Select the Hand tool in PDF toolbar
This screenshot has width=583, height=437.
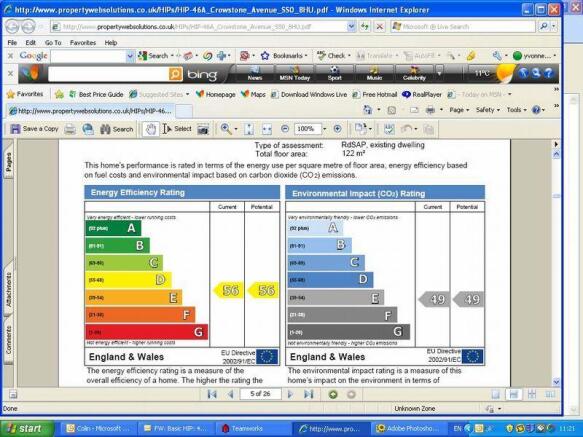[x=151, y=129]
